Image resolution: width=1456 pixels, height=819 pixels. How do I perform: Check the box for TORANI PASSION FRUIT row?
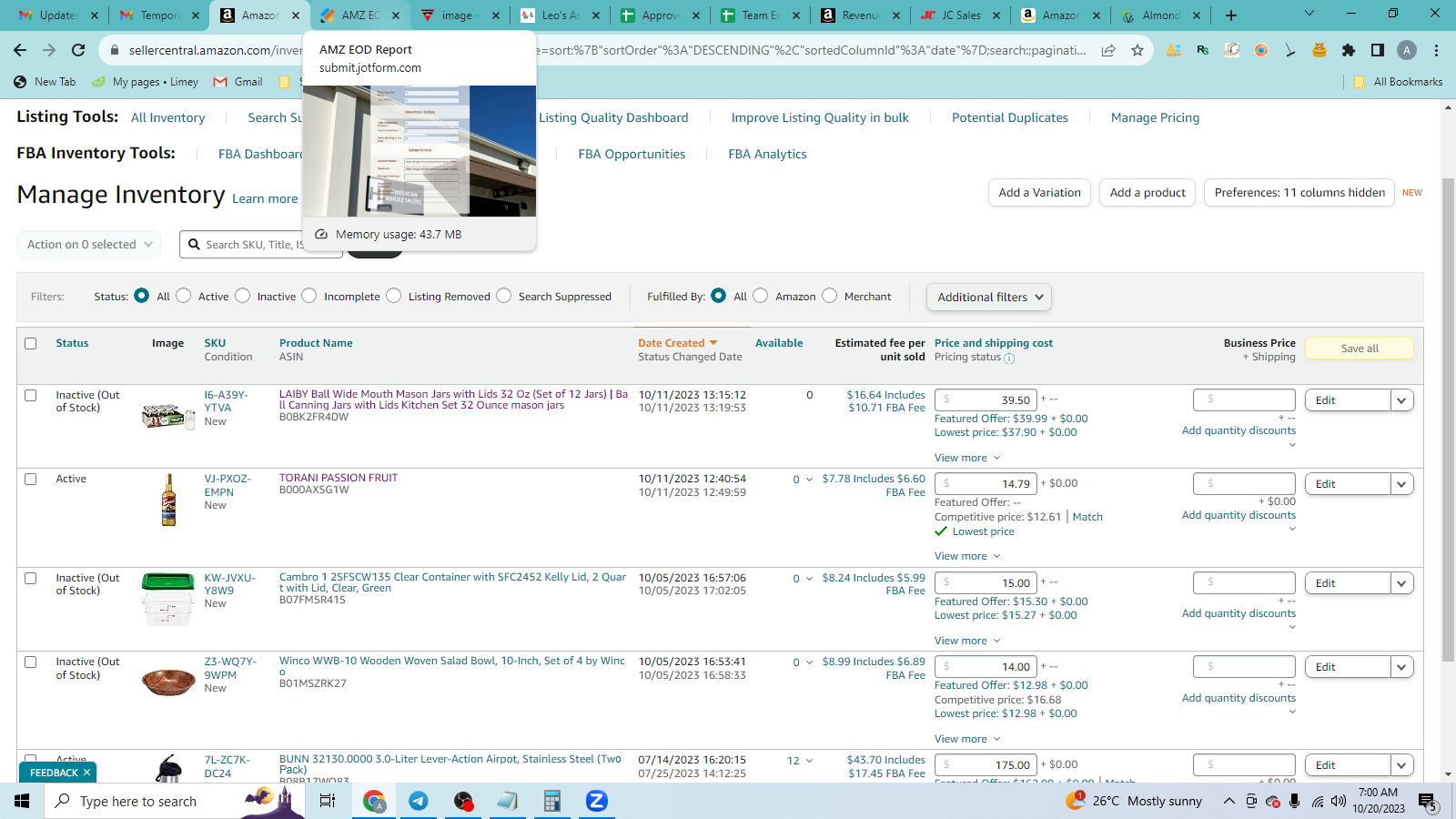point(31,480)
